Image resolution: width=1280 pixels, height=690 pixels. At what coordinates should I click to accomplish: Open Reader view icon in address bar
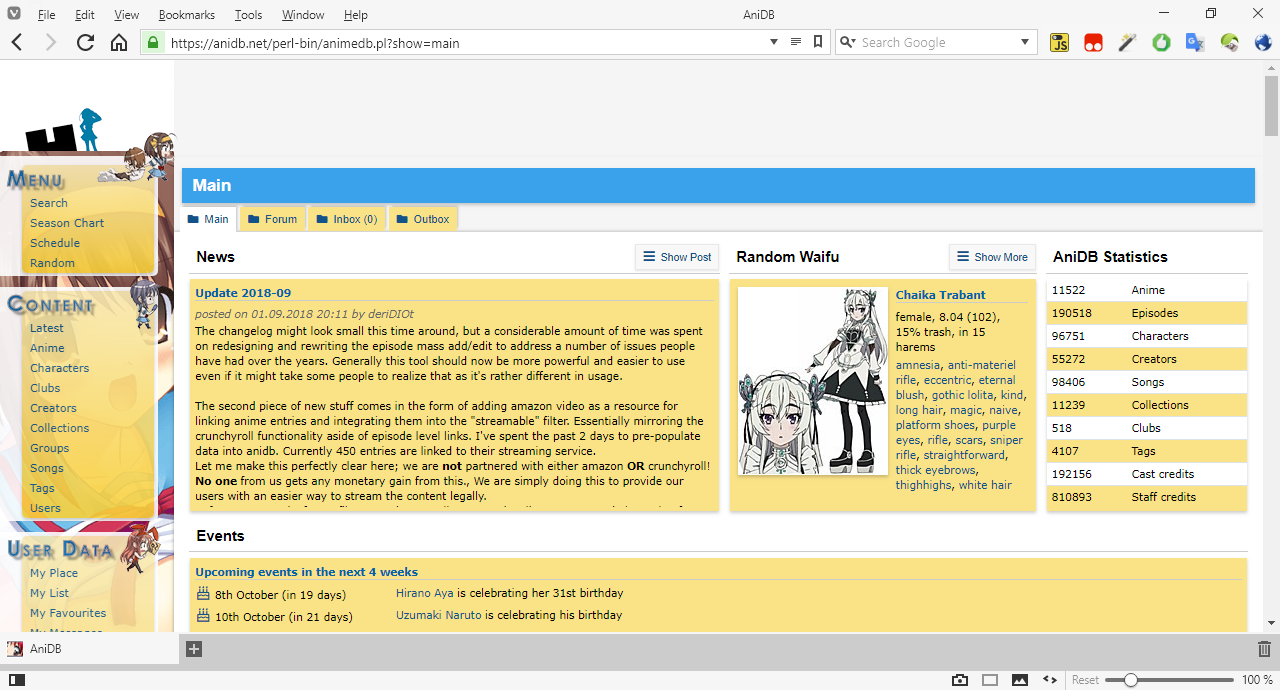click(796, 42)
